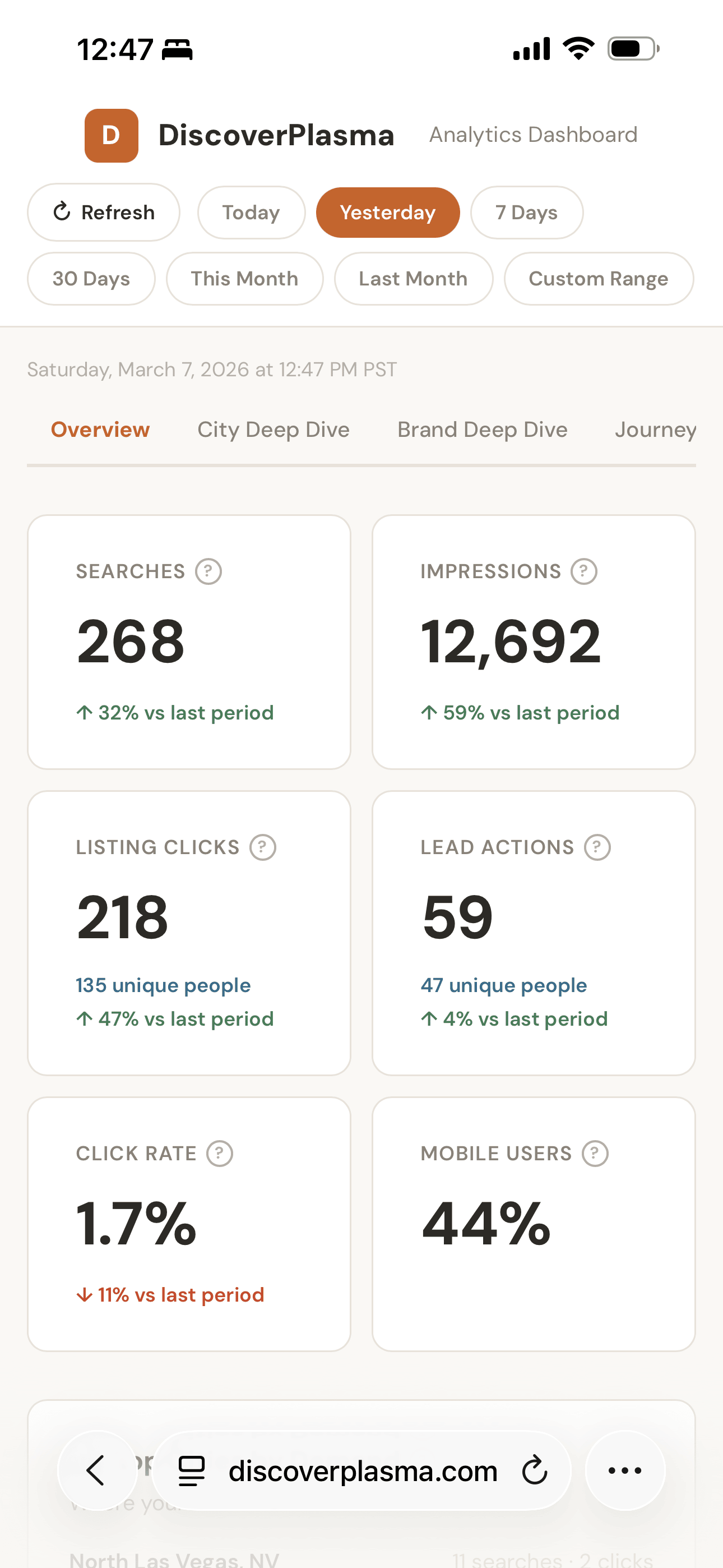723x1568 pixels.
Task: Open the Brand Deep Dive tab
Action: click(x=482, y=430)
